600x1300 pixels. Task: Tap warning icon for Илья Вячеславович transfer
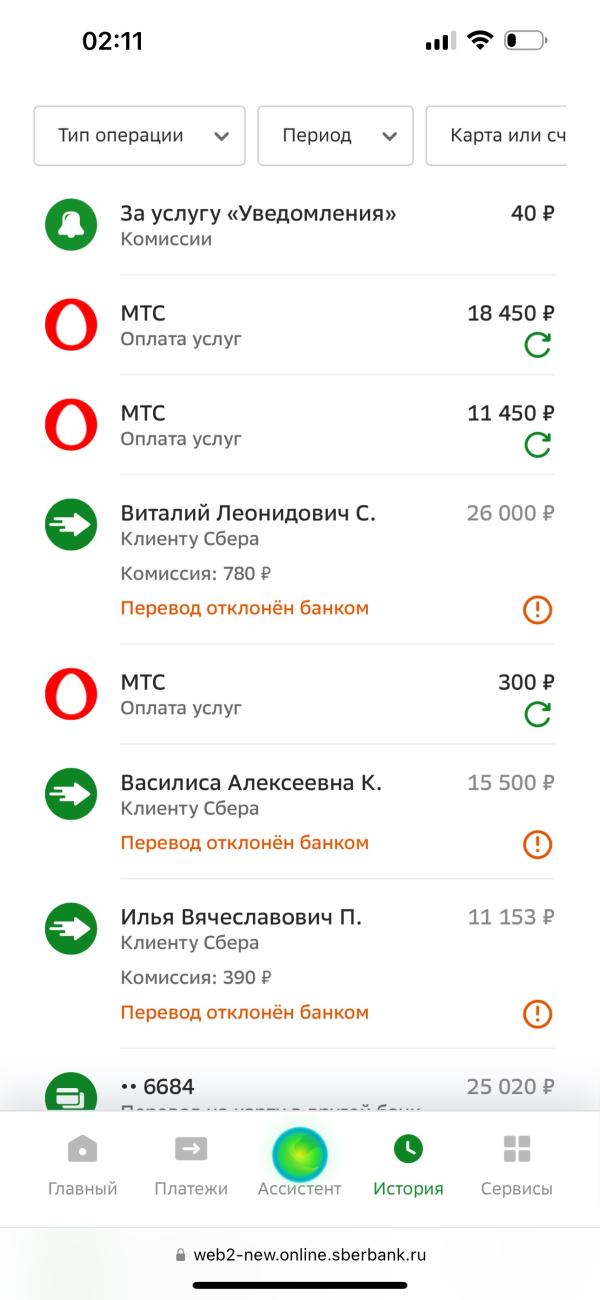(538, 1013)
